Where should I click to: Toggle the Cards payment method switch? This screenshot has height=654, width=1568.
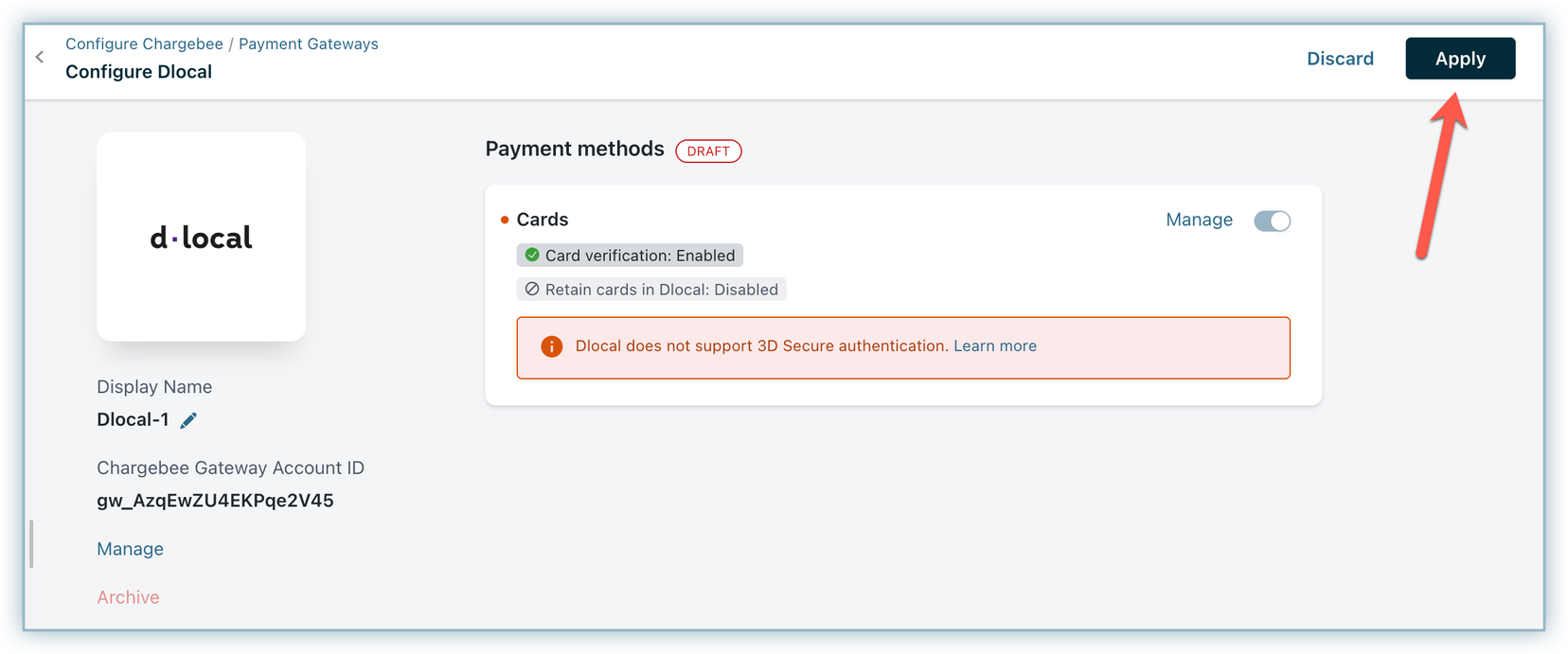[1272, 221]
